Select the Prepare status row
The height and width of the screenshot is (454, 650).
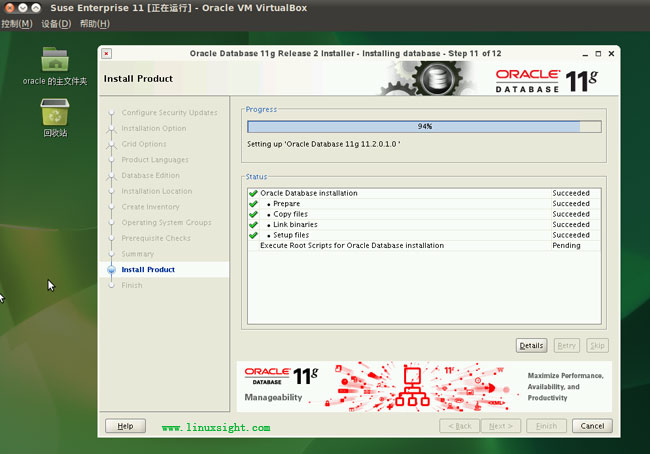(x=424, y=204)
